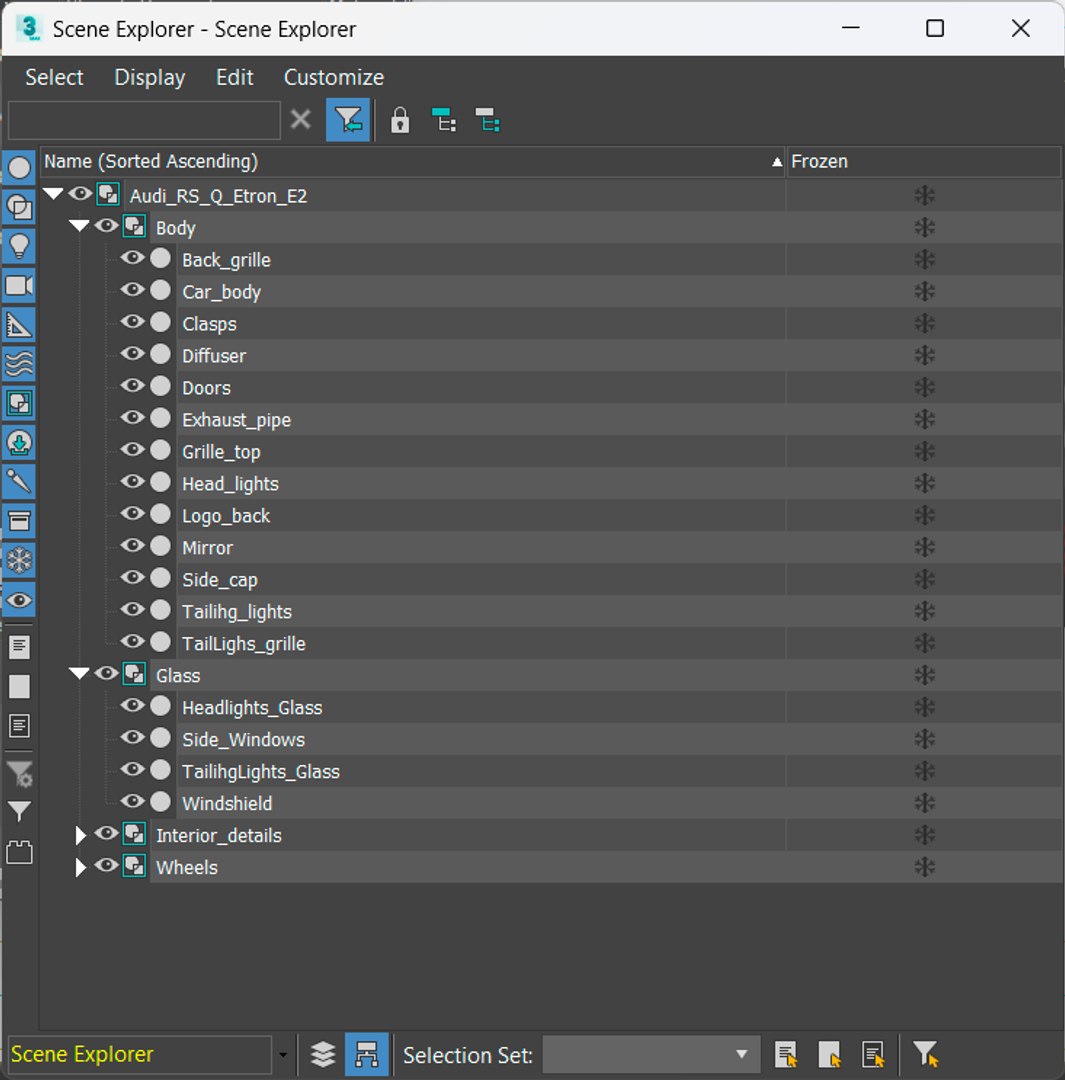Click the first teal hierarchy toolbar icon

point(444,121)
